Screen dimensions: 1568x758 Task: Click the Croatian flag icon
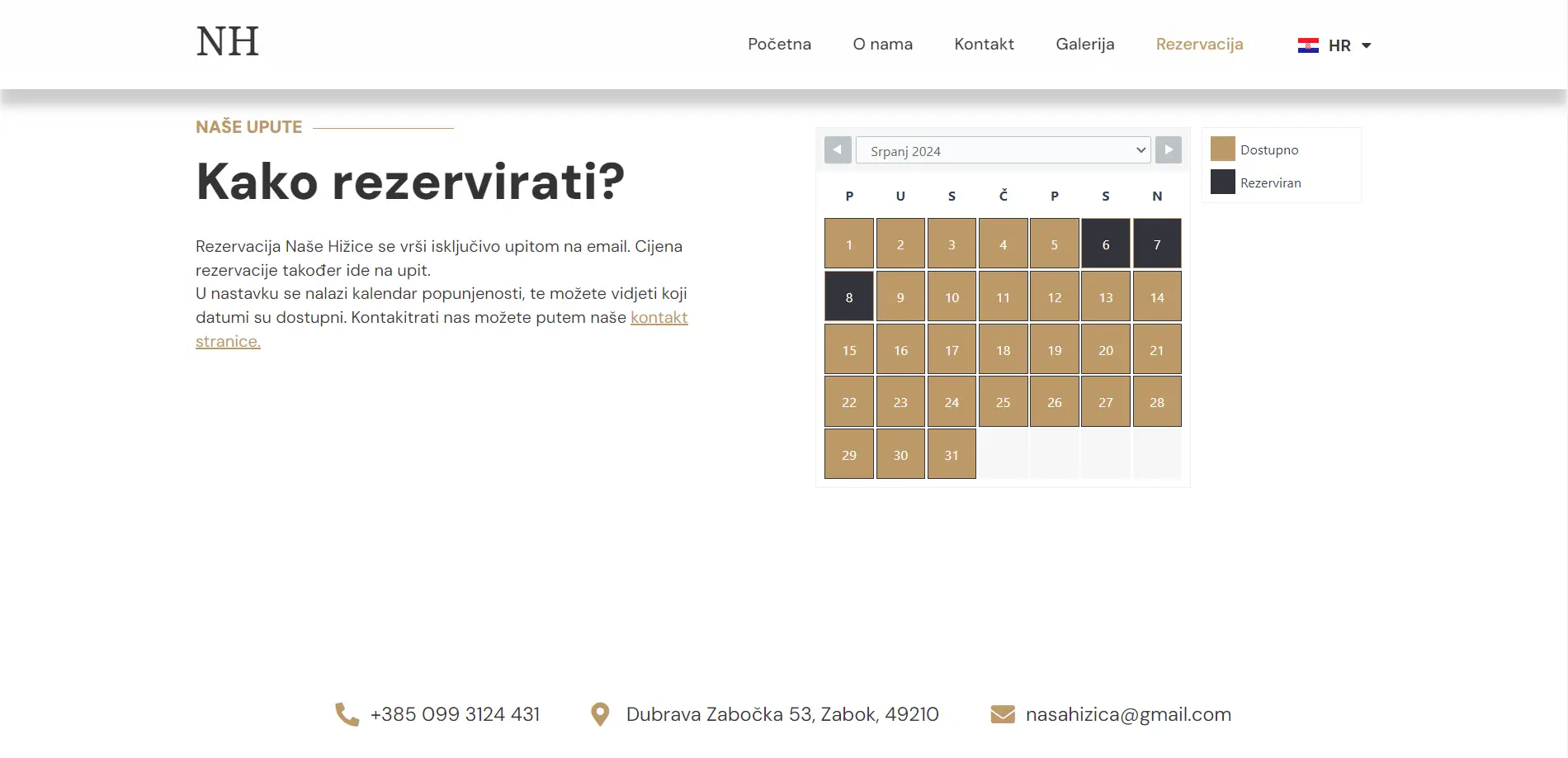tap(1308, 45)
